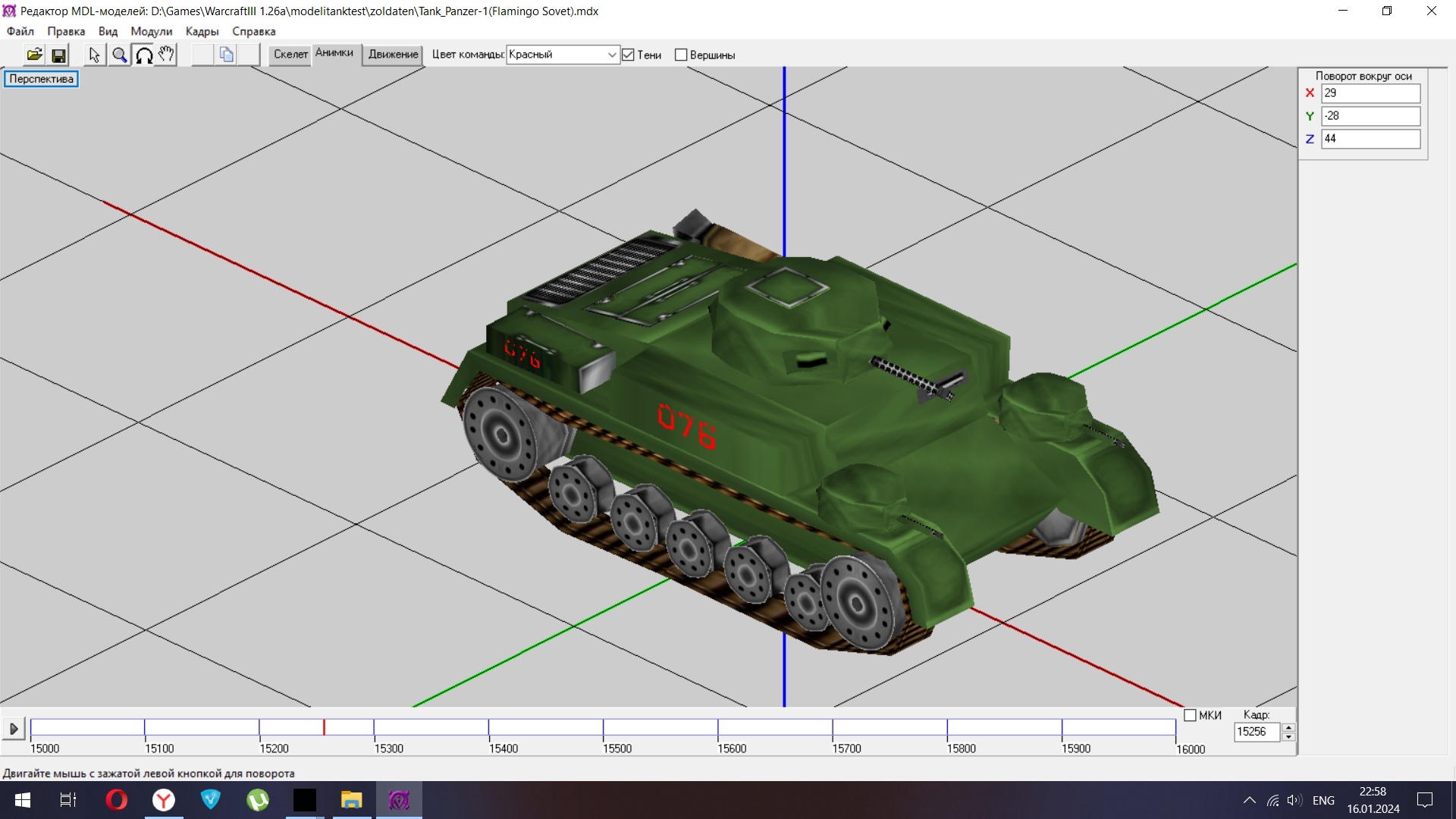The height and width of the screenshot is (819, 1456).
Task: Enable the МКИ checkbox
Action: click(x=1190, y=715)
